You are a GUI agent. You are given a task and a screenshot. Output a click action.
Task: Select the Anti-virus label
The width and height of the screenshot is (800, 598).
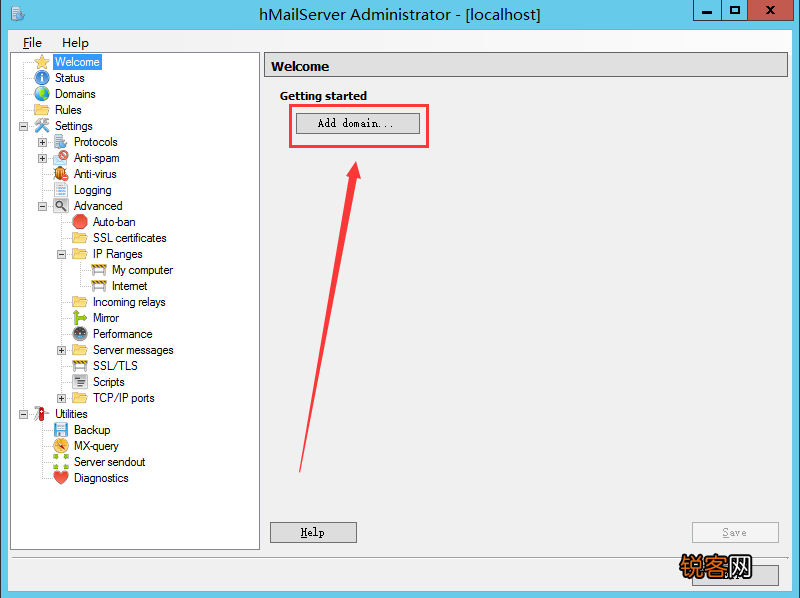pos(95,174)
